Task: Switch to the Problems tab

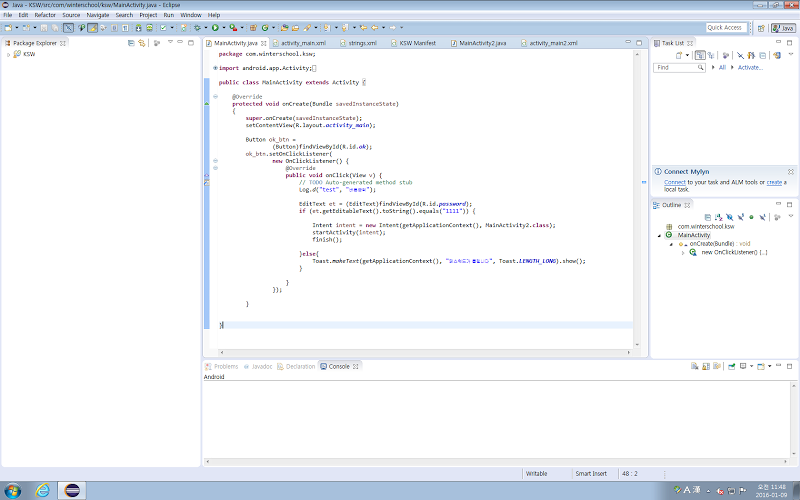Action: [x=221, y=366]
